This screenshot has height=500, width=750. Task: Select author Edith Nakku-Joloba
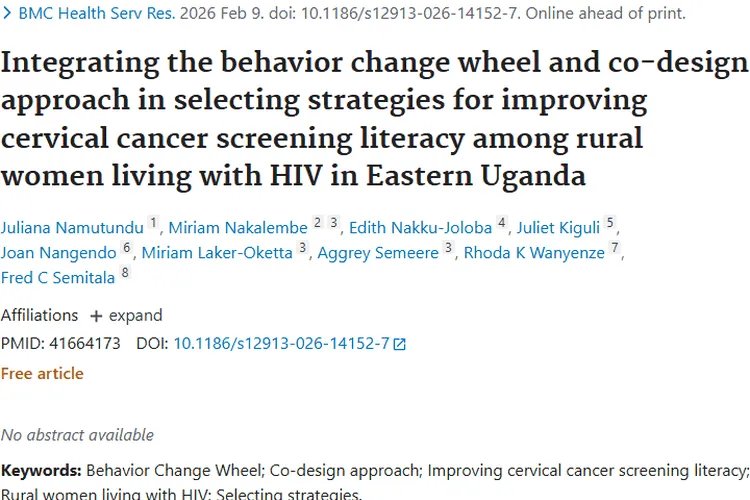point(420,228)
